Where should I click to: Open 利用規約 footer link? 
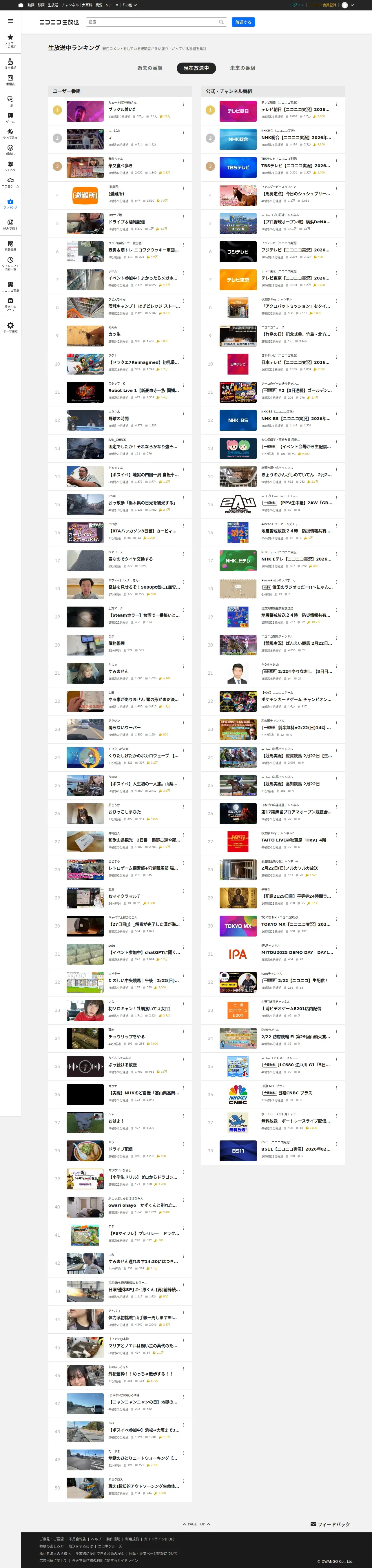coord(132,1539)
